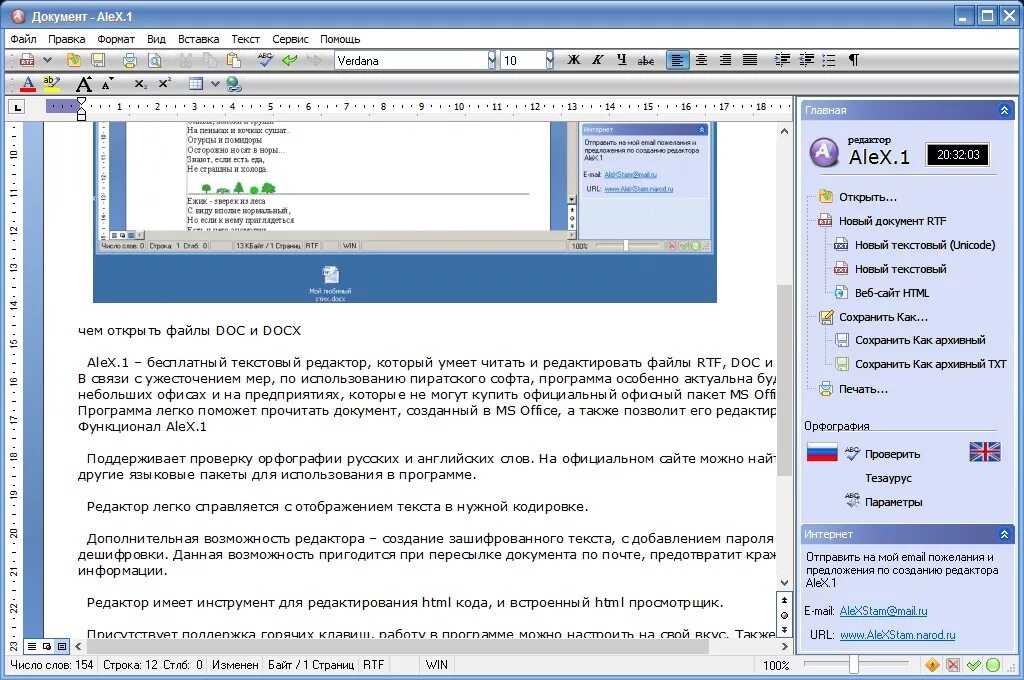Click the increase indent icon
This screenshot has height=680, width=1024.
(782, 60)
